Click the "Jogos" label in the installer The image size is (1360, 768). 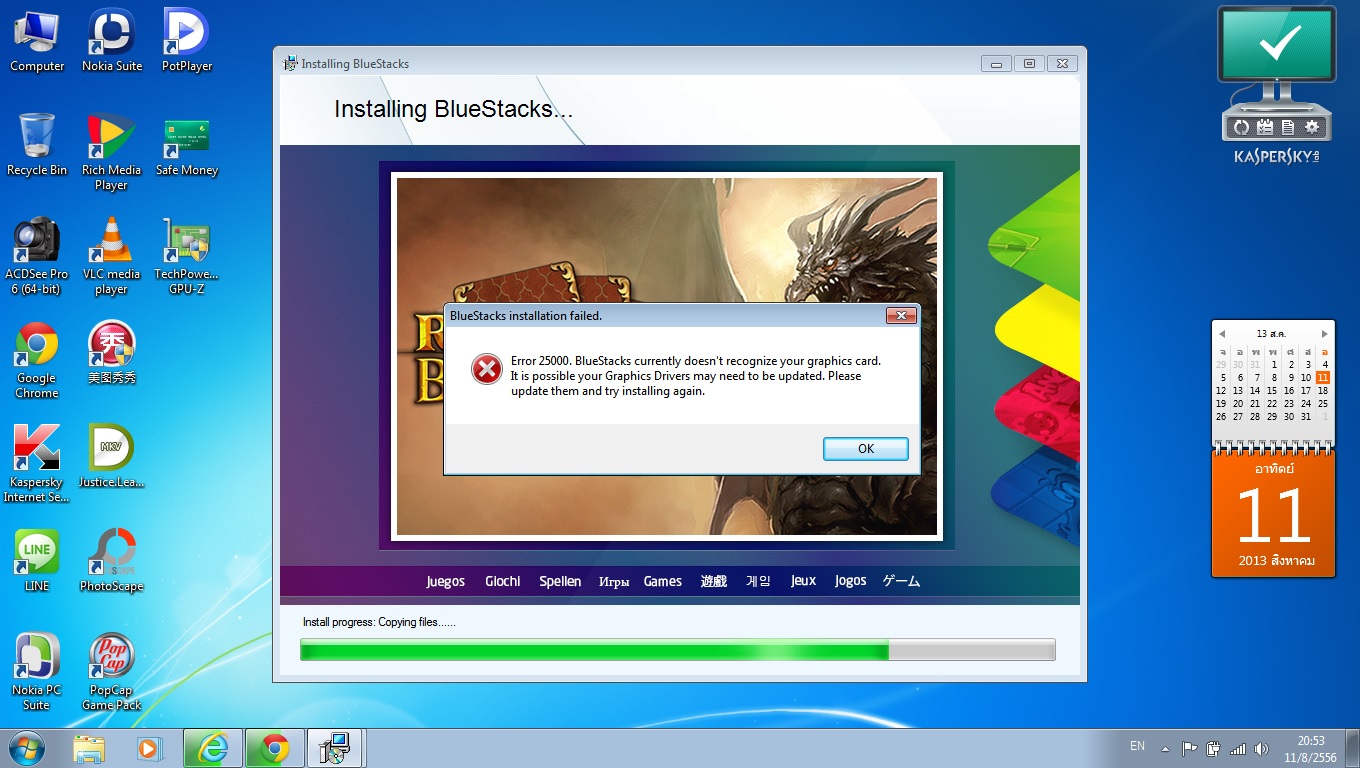[x=851, y=581]
